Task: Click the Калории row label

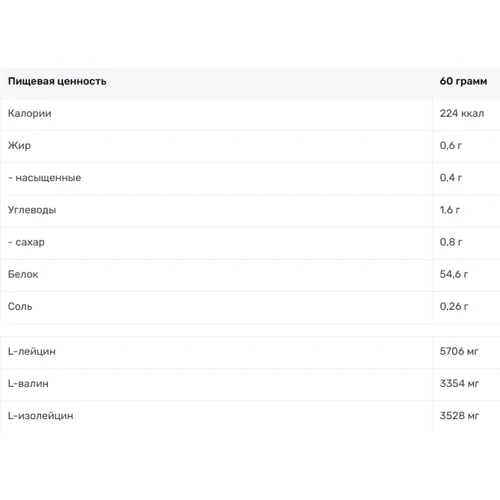Action: point(30,113)
